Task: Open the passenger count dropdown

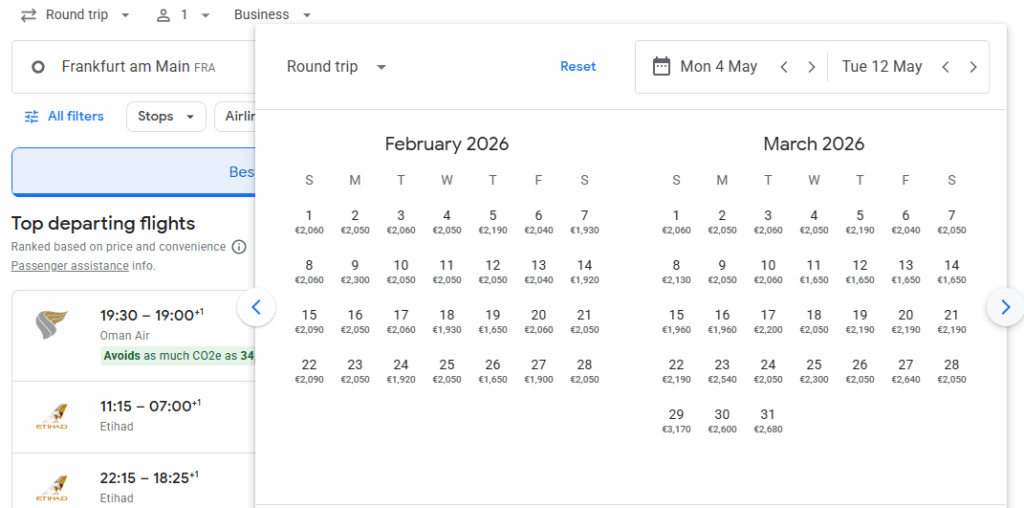Action: coord(184,14)
